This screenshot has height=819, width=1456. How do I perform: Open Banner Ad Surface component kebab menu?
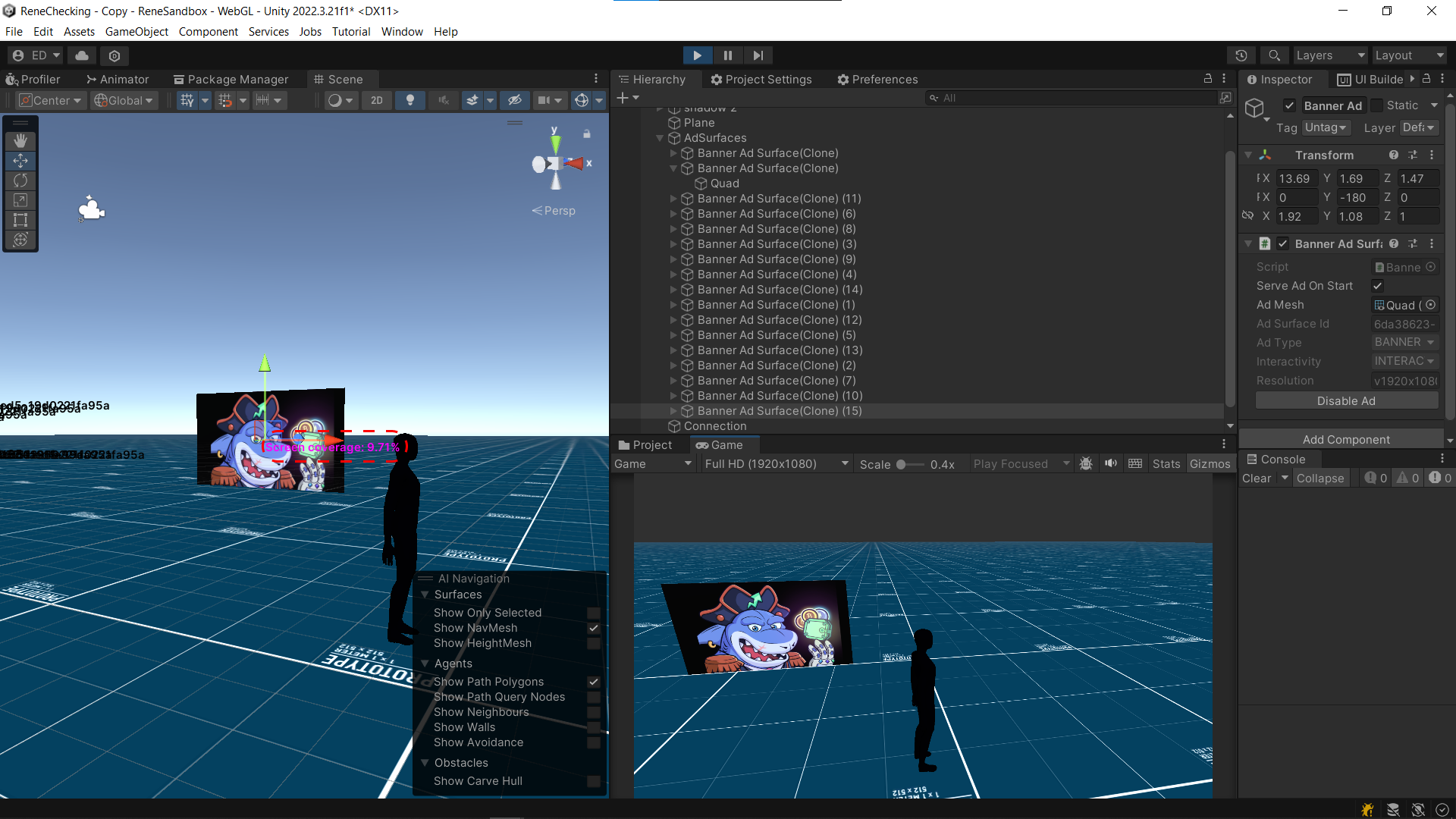(1432, 243)
